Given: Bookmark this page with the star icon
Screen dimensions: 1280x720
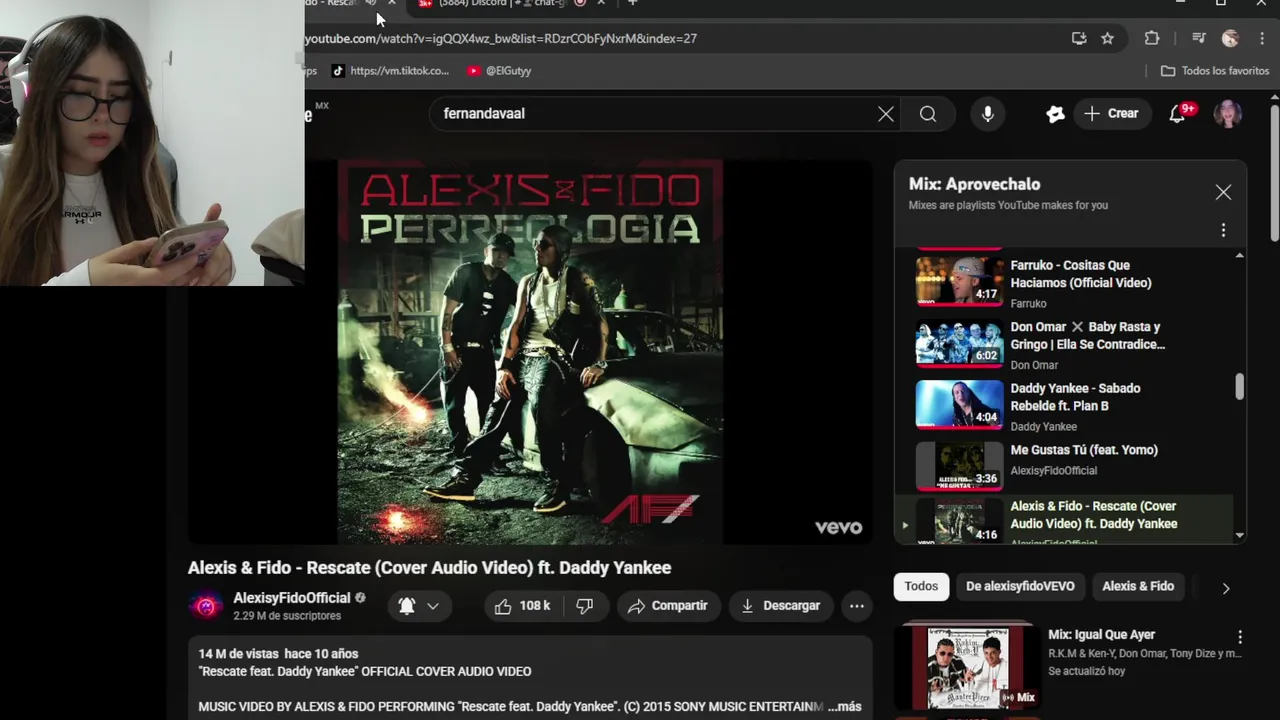Looking at the screenshot, I should click(x=1107, y=38).
